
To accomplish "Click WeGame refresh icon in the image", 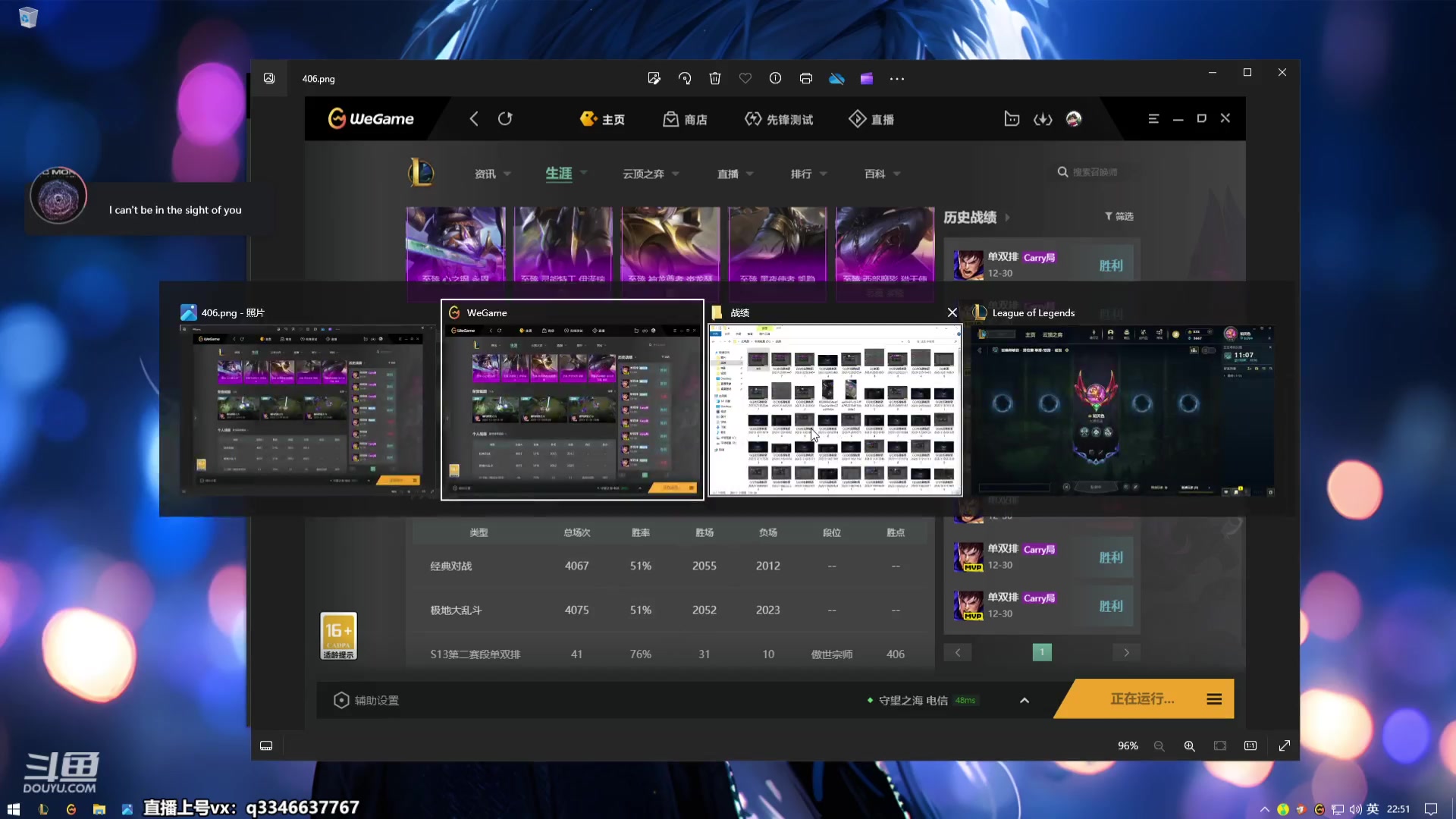I will click(x=505, y=119).
